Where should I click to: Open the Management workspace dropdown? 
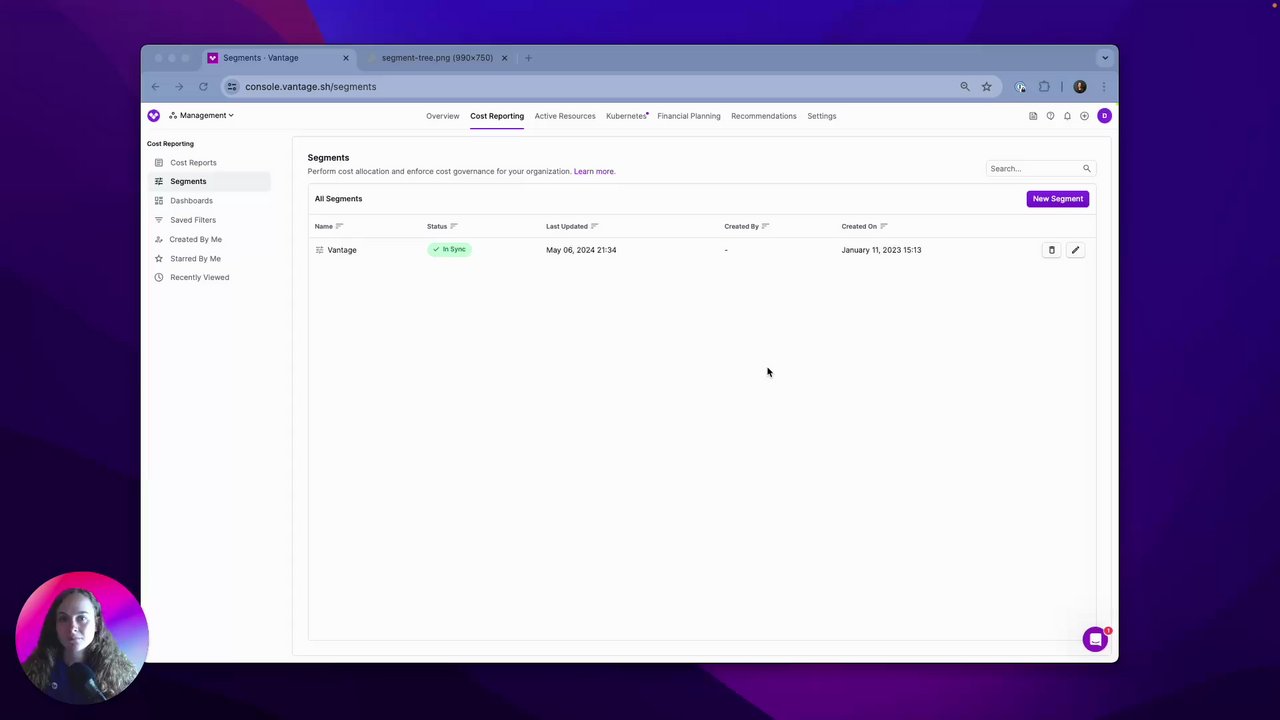(x=201, y=116)
